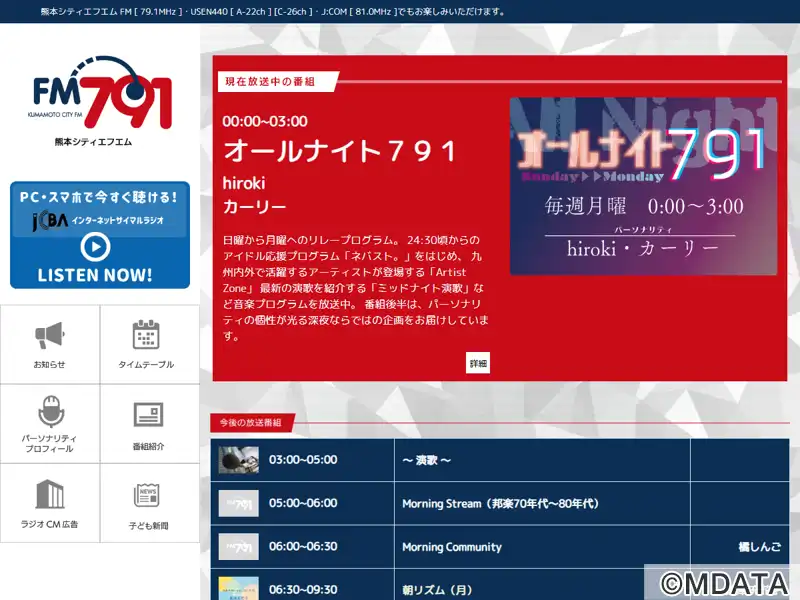This screenshot has width=800, height=600.
Task: Click the 06:00~06:30 time cell
Action: tap(303, 546)
